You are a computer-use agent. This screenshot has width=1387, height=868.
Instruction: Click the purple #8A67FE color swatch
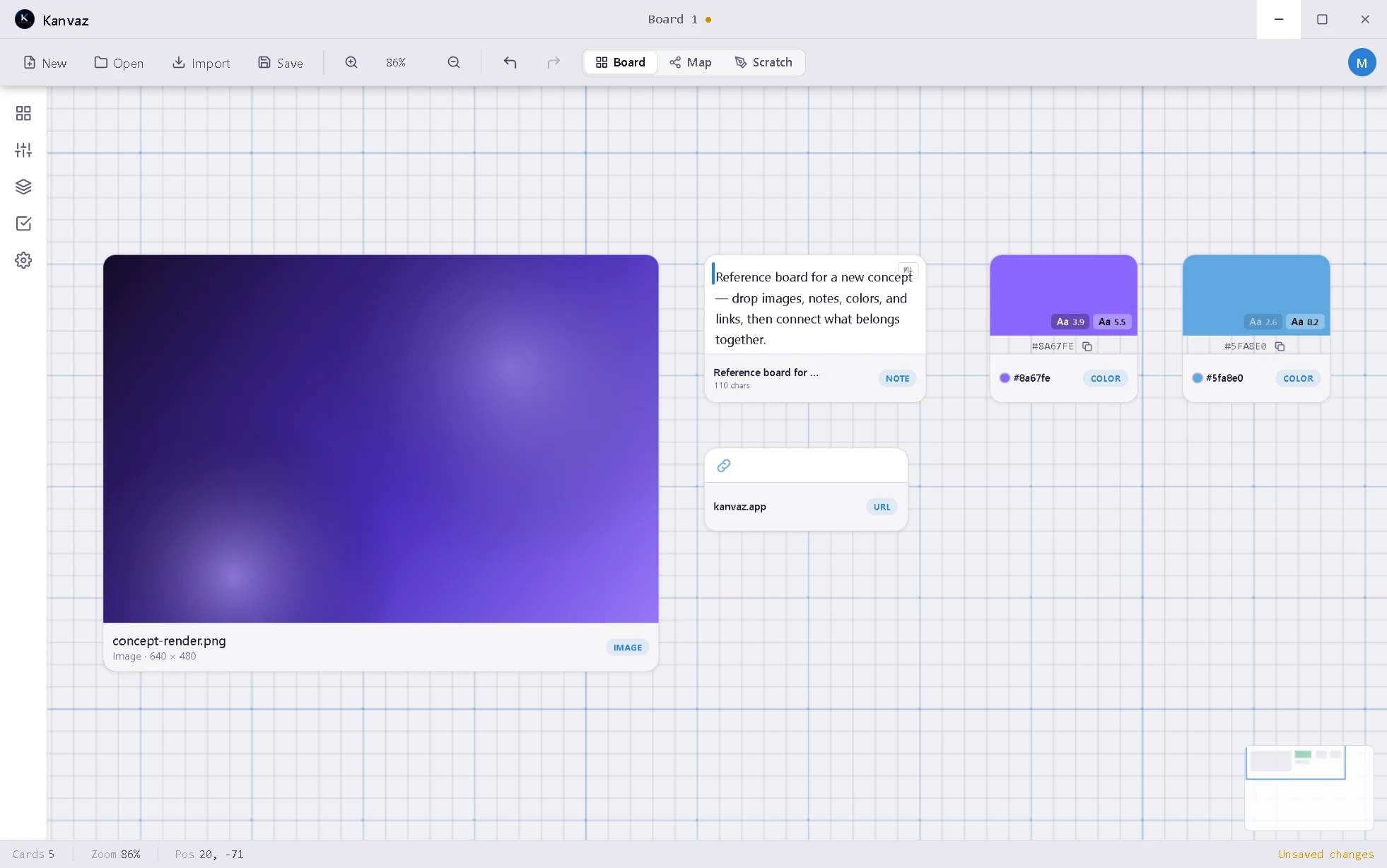click(1063, 295)
